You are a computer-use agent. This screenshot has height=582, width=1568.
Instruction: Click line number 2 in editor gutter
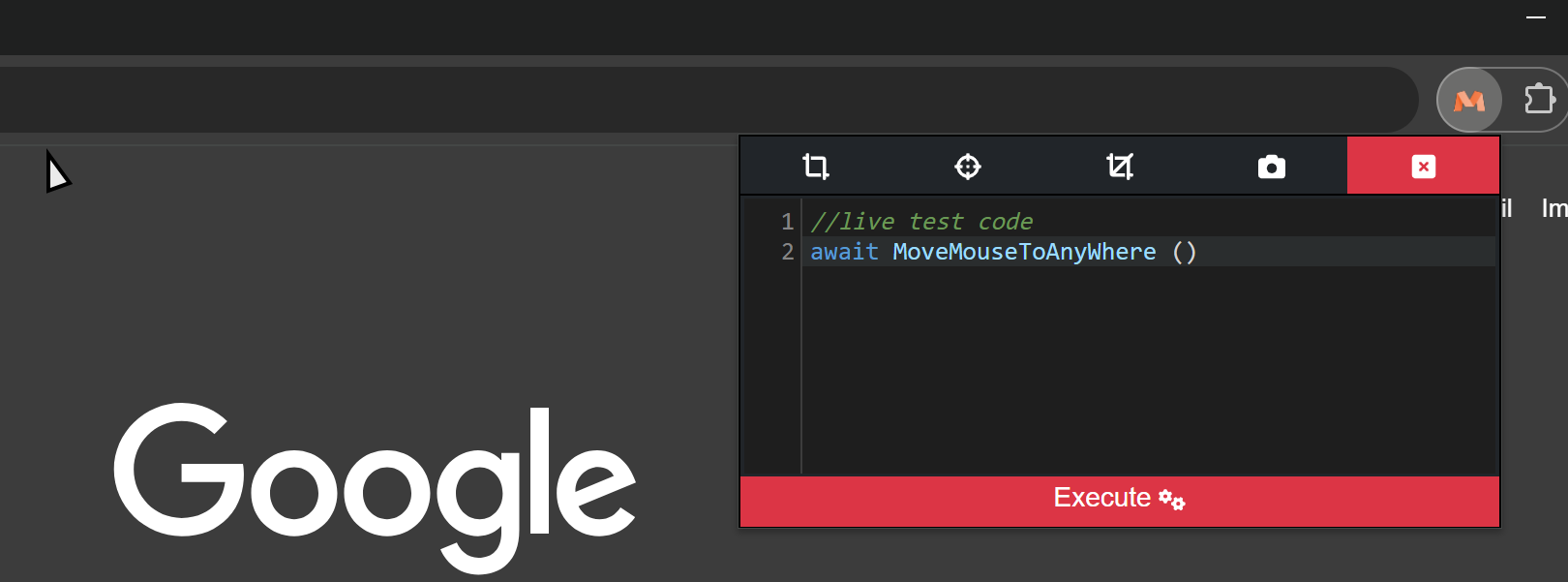click(x=788, y=252)
